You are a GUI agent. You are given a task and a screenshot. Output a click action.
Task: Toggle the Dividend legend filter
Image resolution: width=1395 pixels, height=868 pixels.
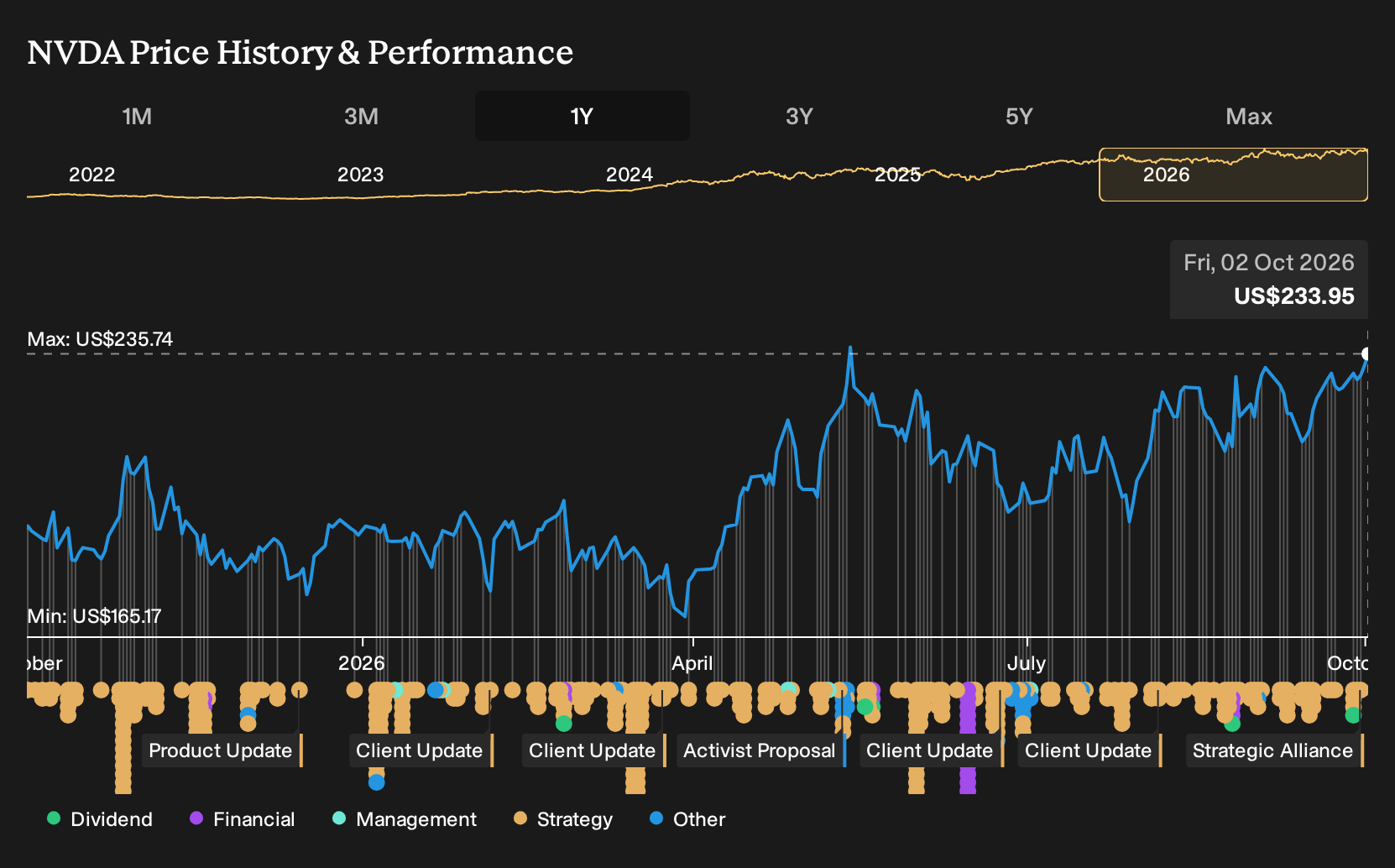[x=100, y=819]
